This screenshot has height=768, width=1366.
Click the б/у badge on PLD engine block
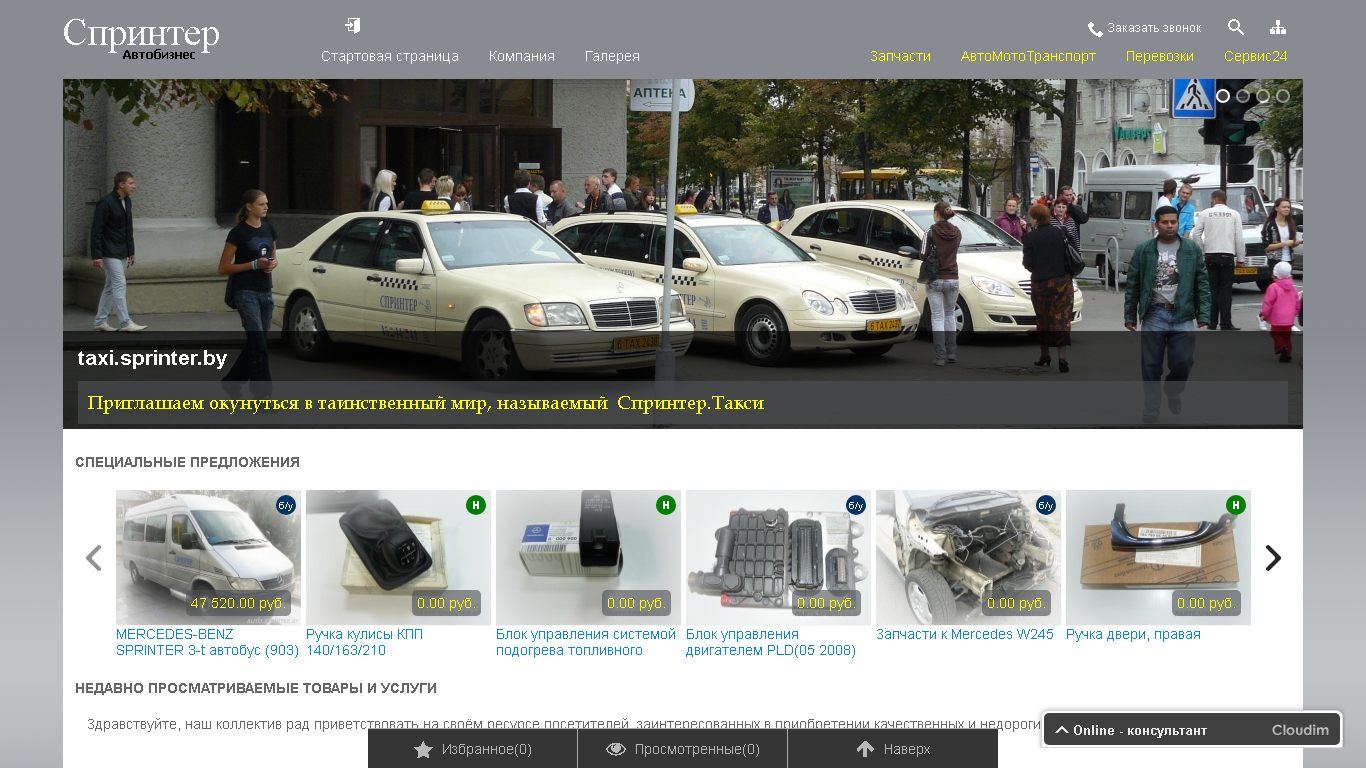(856, 505)
